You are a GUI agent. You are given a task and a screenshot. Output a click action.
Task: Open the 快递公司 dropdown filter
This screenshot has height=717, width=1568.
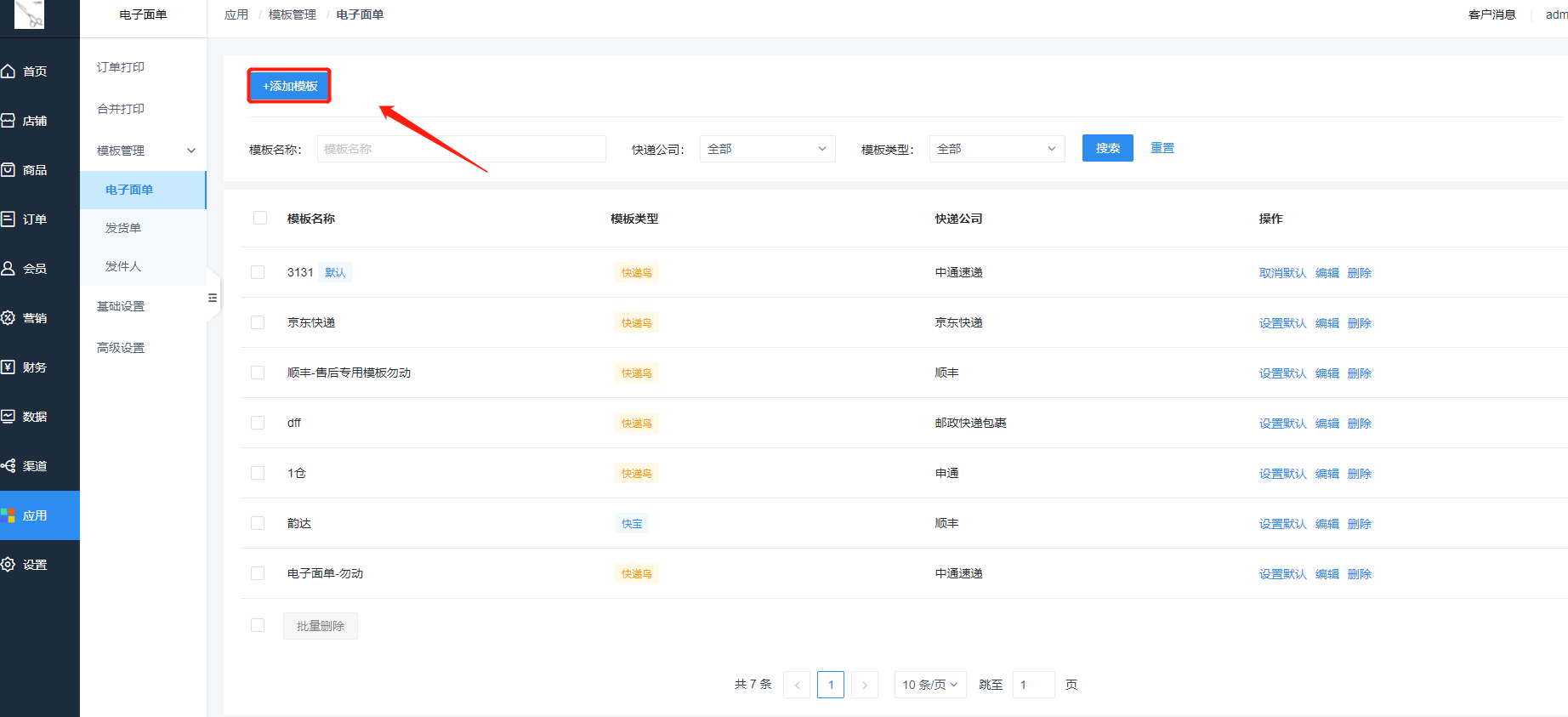(767, 149)
